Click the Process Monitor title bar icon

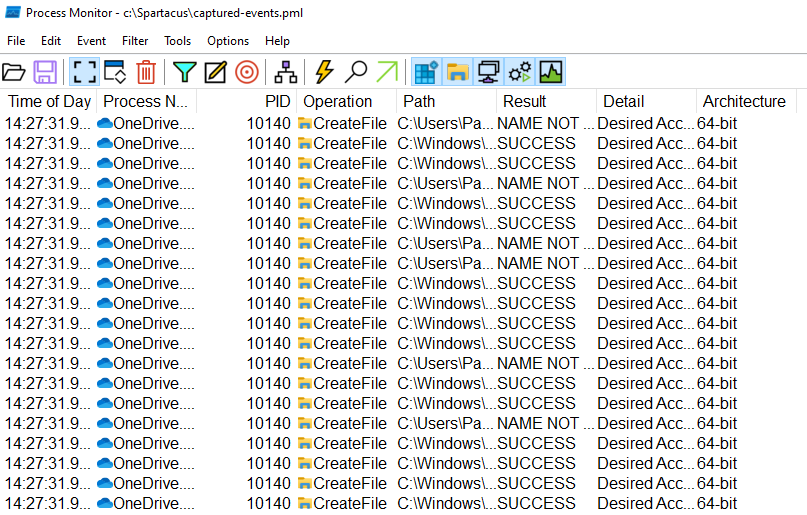coord(13,13)
